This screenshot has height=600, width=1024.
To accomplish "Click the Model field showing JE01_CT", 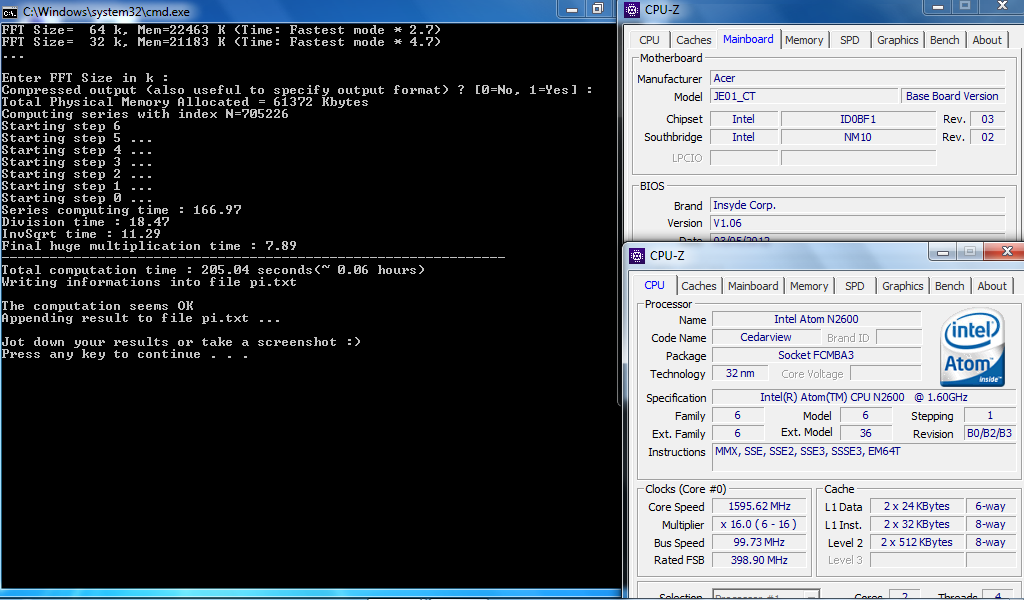I will pyautogui.click(x=804, y=96).
